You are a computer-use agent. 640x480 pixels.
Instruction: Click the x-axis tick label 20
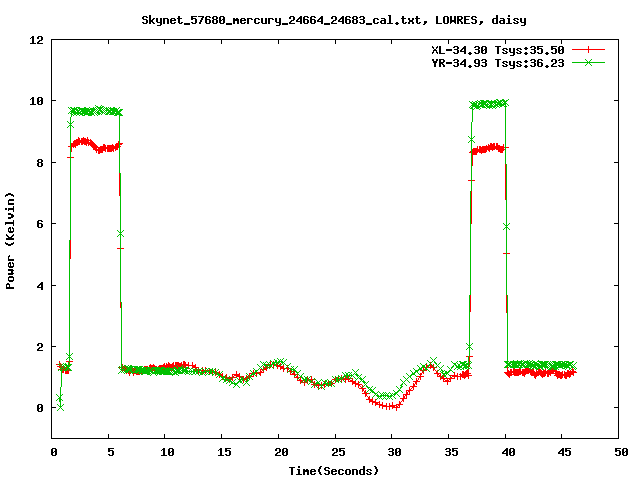tap(281, 452)
